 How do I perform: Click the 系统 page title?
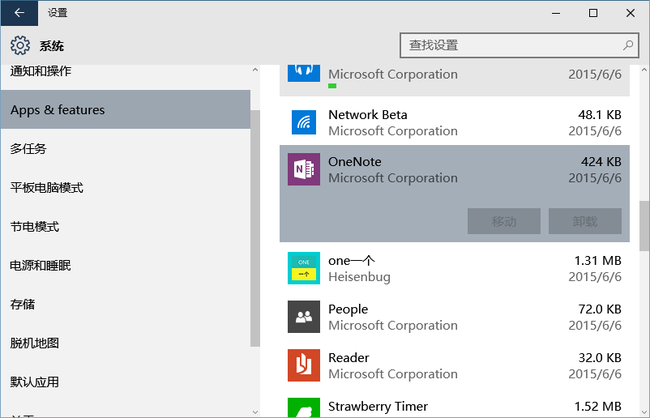[51, 46]
